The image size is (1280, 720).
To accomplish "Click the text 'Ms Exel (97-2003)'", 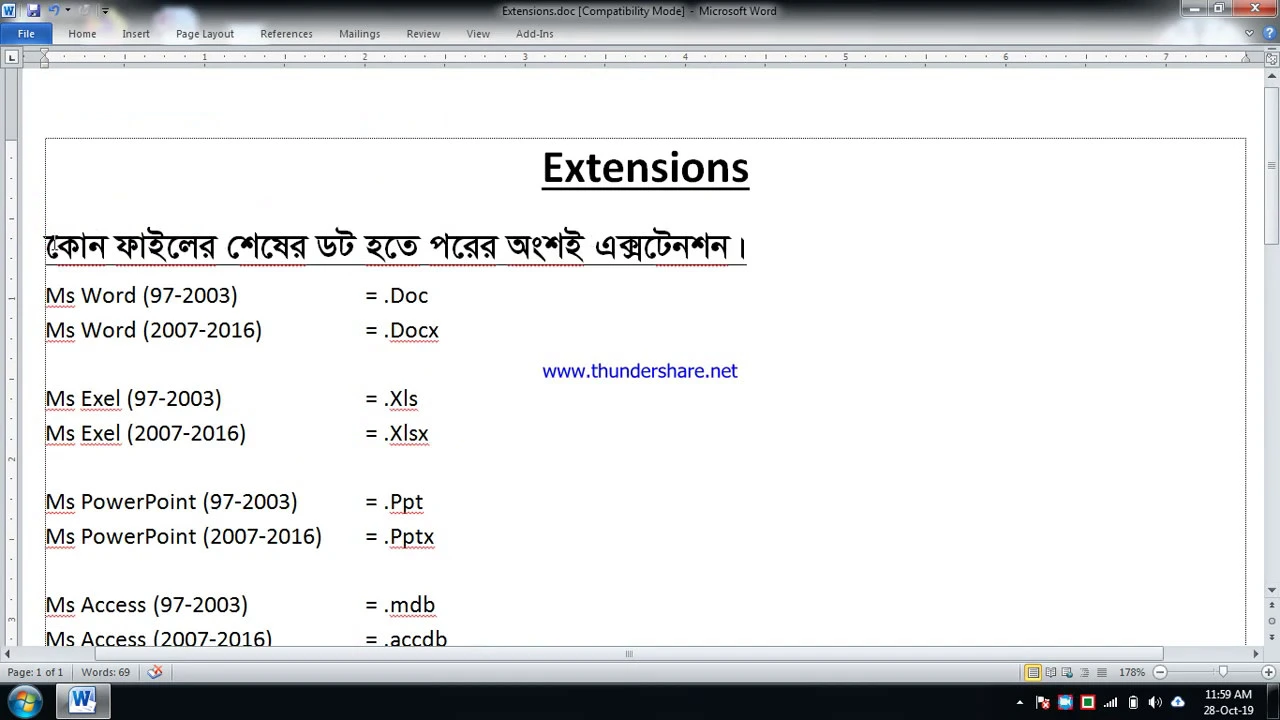I will coord(133,399).
